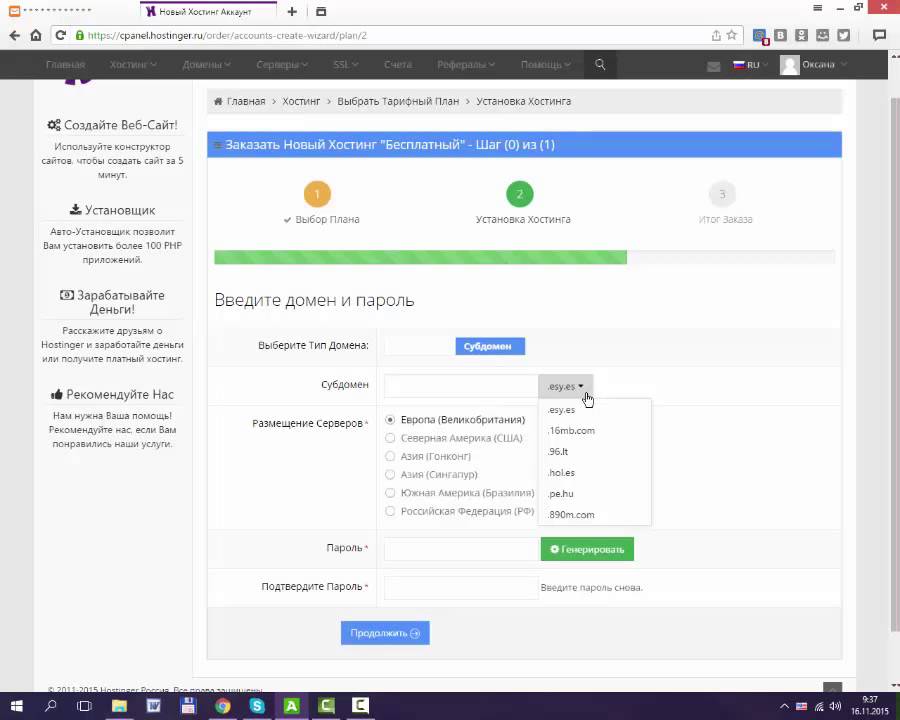
Task: Select Северная Америка (США) server location
Action: [390, 438]
